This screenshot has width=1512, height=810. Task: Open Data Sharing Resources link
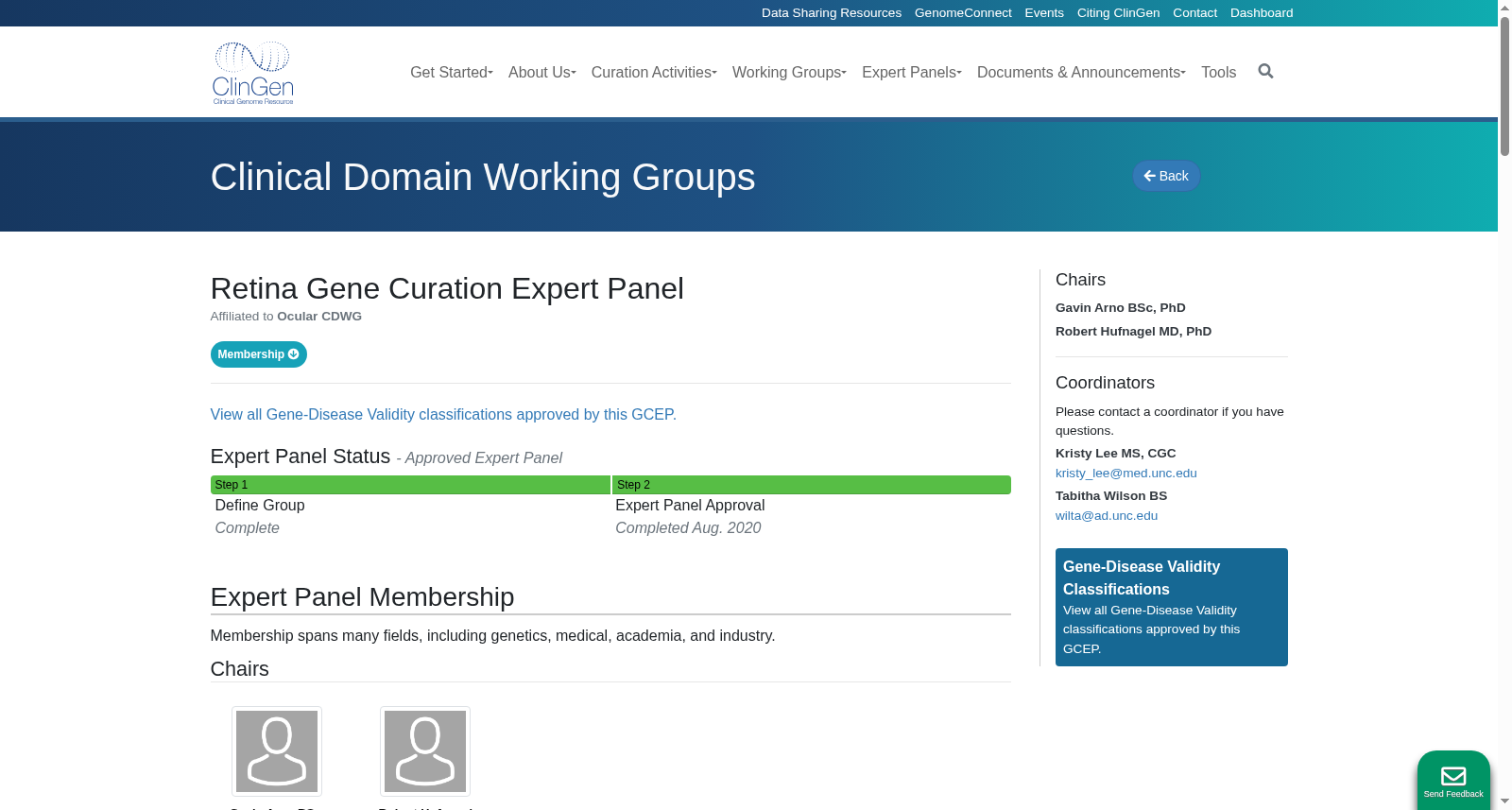tap(832, 13)
